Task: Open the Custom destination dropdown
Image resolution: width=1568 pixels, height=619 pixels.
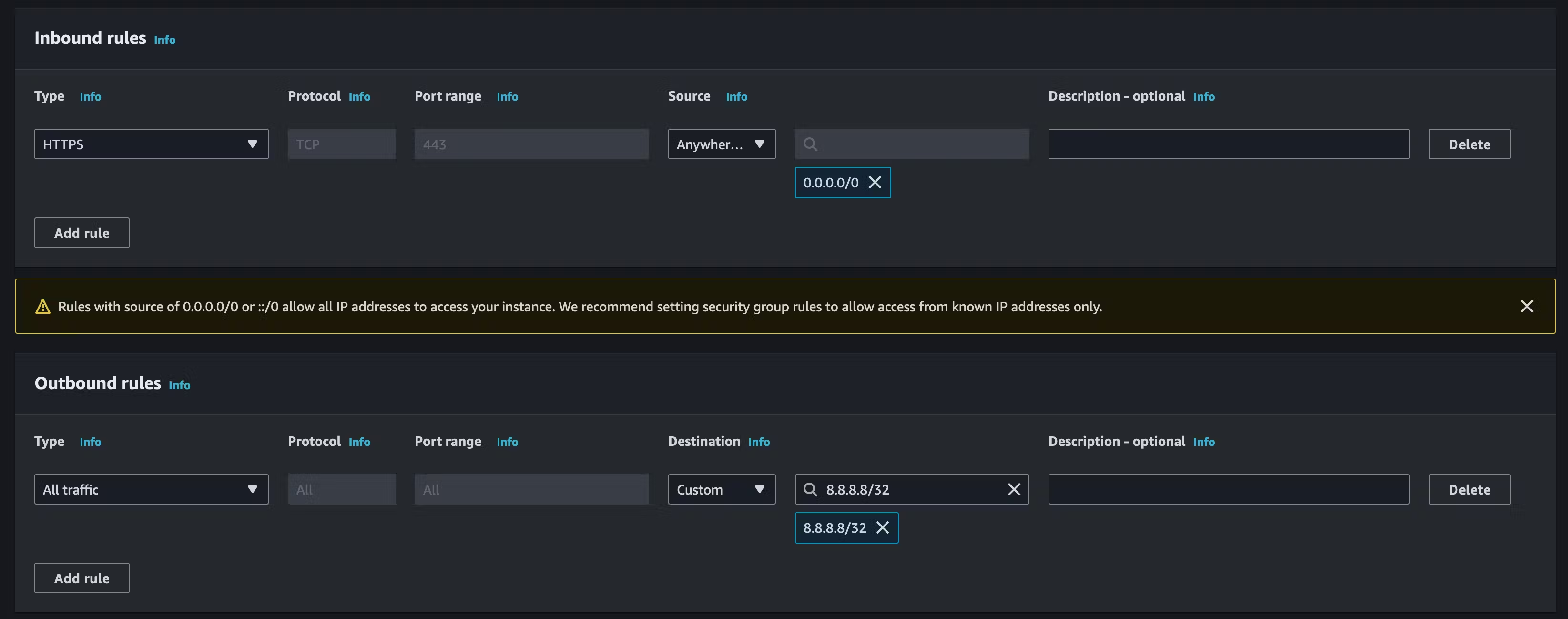Action: tap(721, 489)
